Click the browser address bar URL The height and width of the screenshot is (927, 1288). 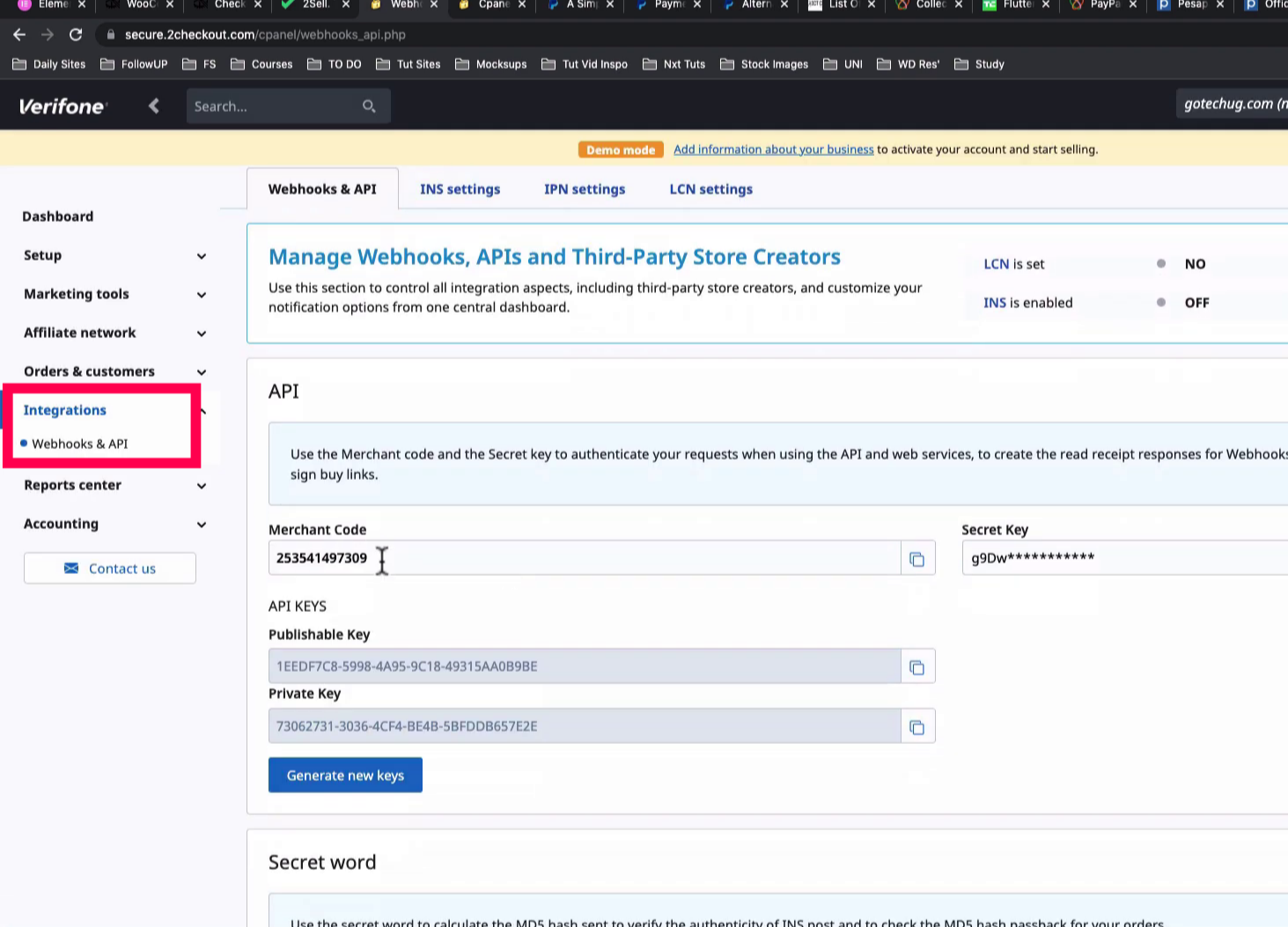265,34
